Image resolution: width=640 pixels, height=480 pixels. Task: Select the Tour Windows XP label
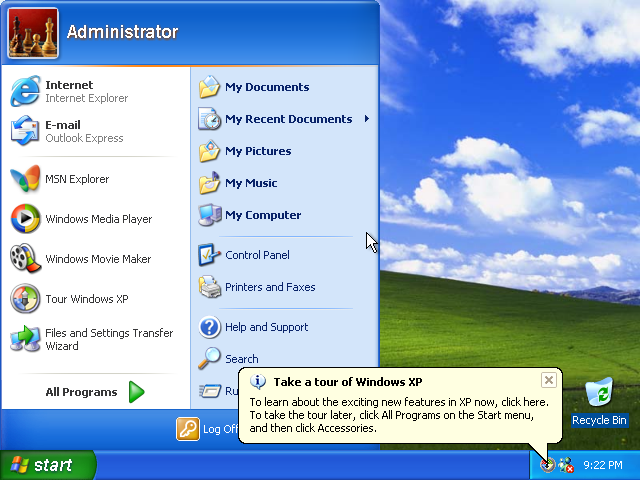[87, 299]
